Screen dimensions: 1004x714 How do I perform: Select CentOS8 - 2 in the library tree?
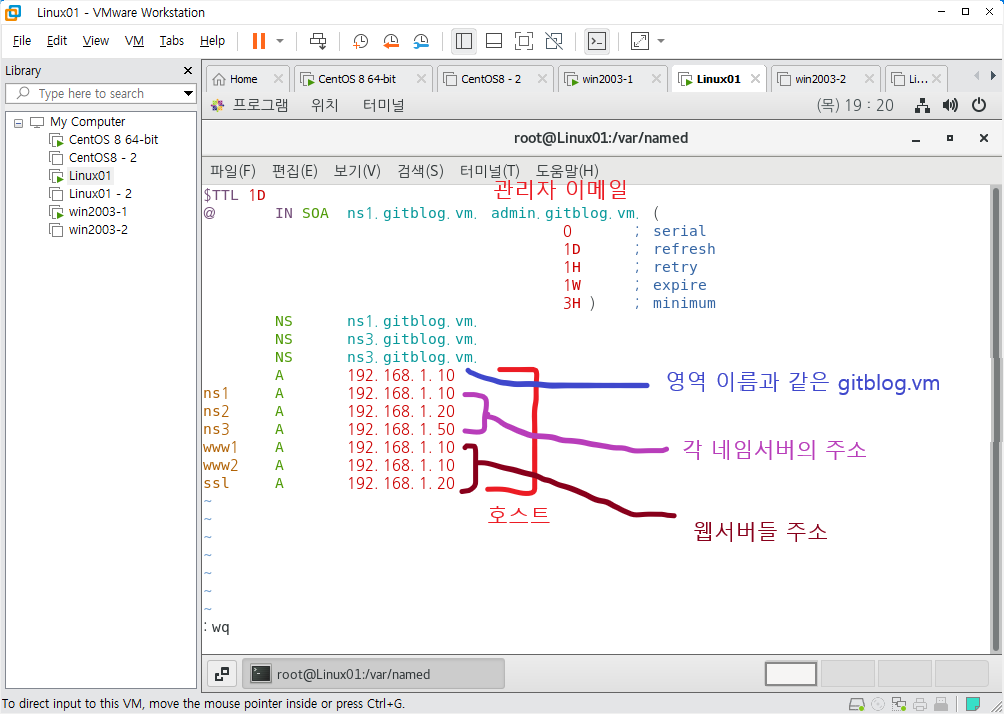pyautogui.click(x=102, y=158)
